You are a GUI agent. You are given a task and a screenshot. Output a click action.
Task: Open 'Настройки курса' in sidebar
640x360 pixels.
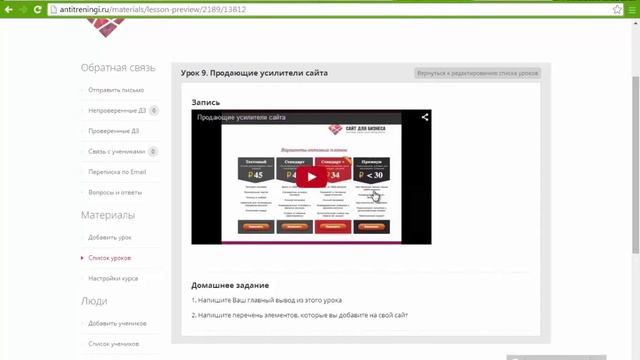113,278
